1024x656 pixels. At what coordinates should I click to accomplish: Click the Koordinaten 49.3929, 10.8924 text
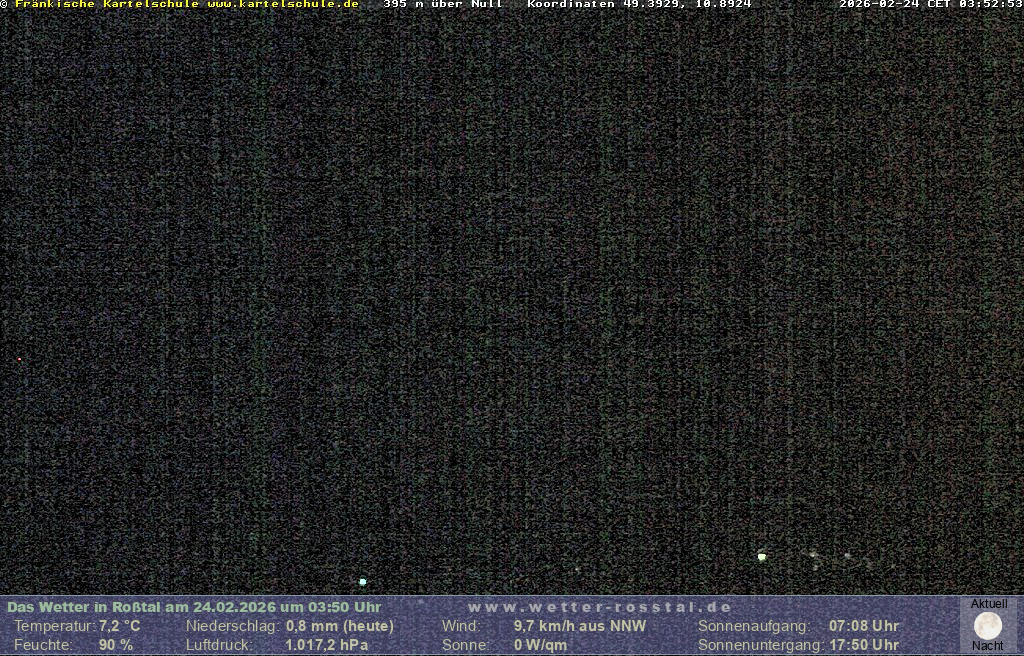(638, 4)
